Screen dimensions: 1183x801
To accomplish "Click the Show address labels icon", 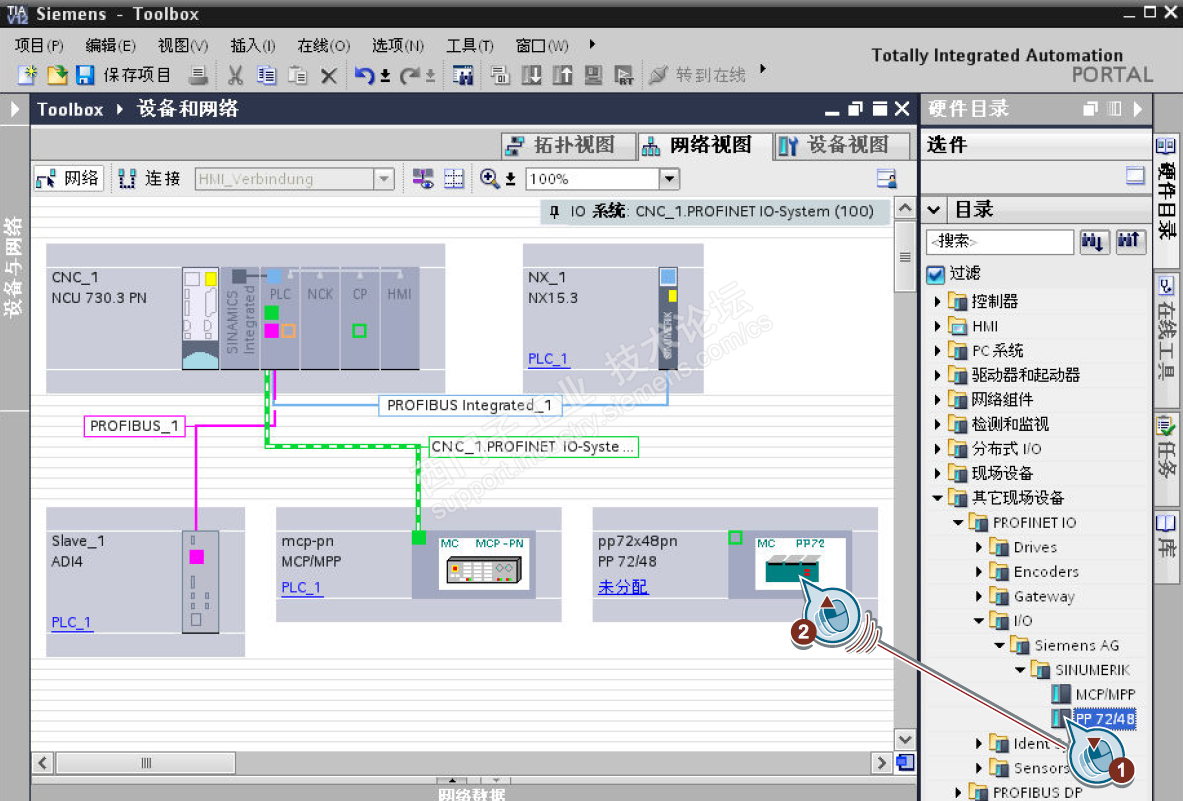I will (422, 179).
